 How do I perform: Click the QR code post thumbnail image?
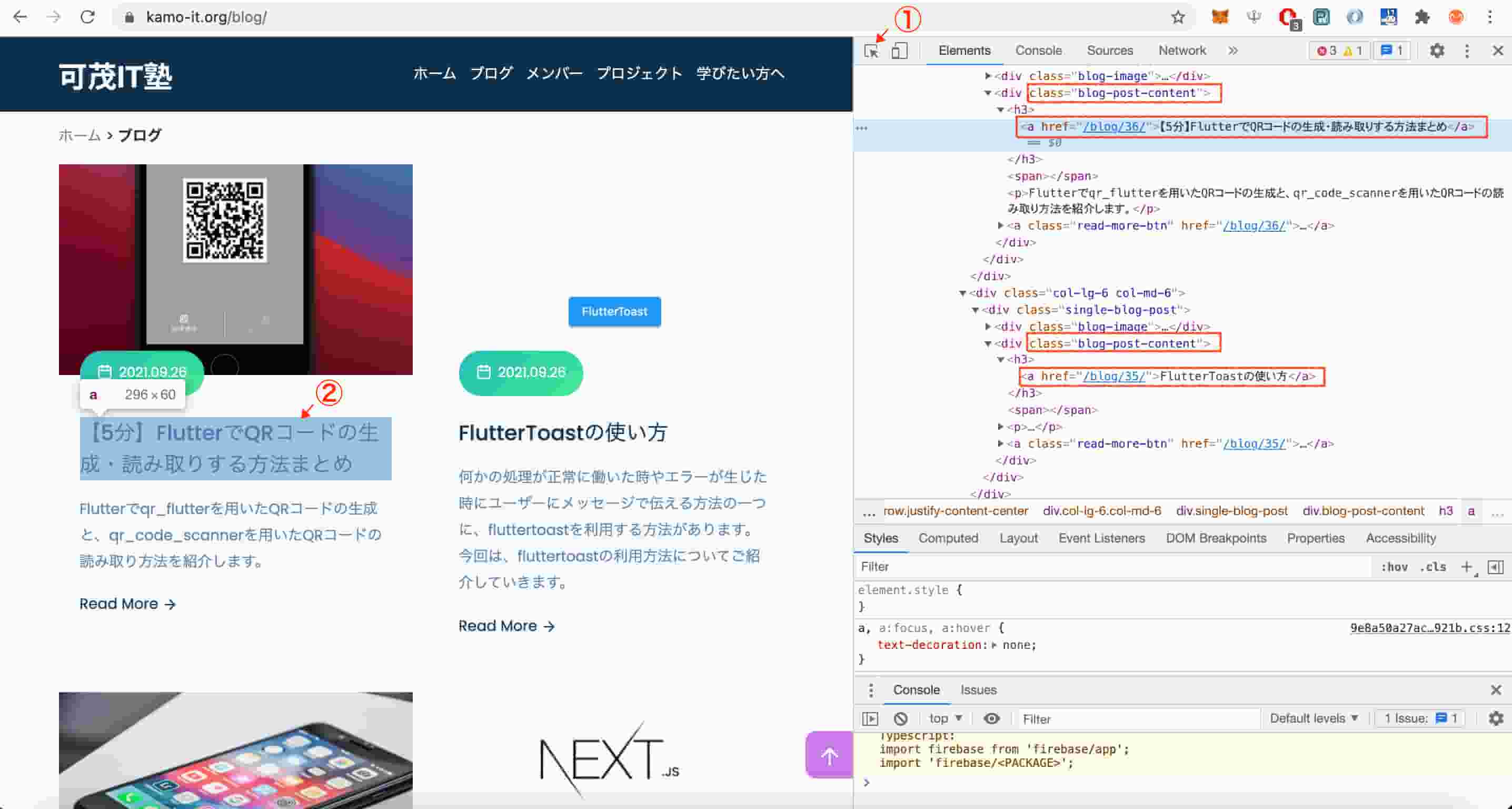pos(235,270)
